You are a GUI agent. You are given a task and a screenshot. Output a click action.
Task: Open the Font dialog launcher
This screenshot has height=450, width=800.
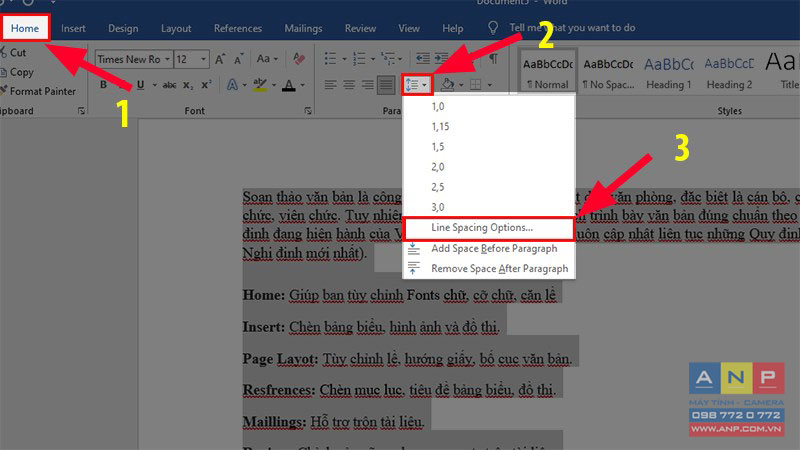pos(308,111)
